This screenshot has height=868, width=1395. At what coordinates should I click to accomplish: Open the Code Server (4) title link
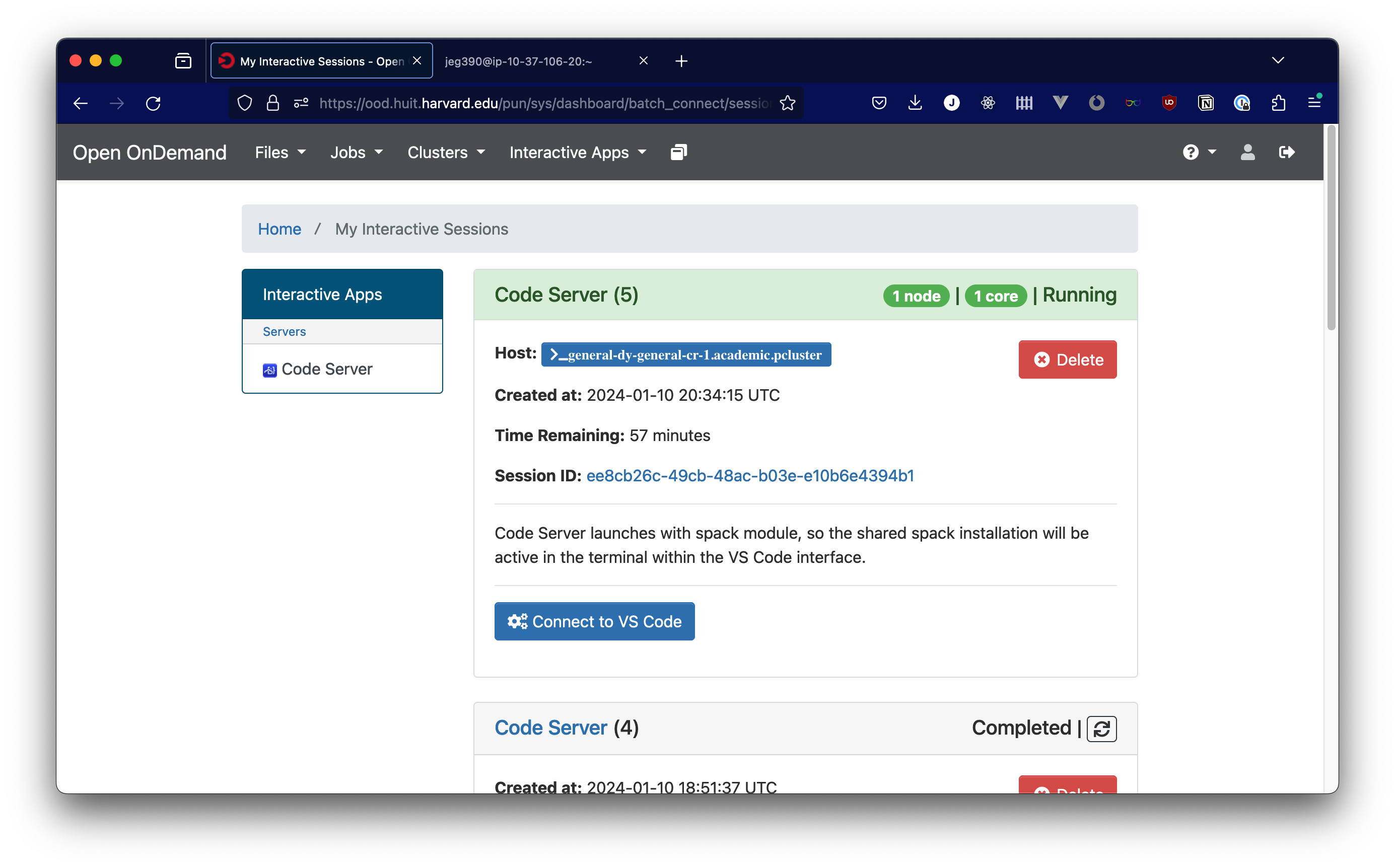(550, 728)
